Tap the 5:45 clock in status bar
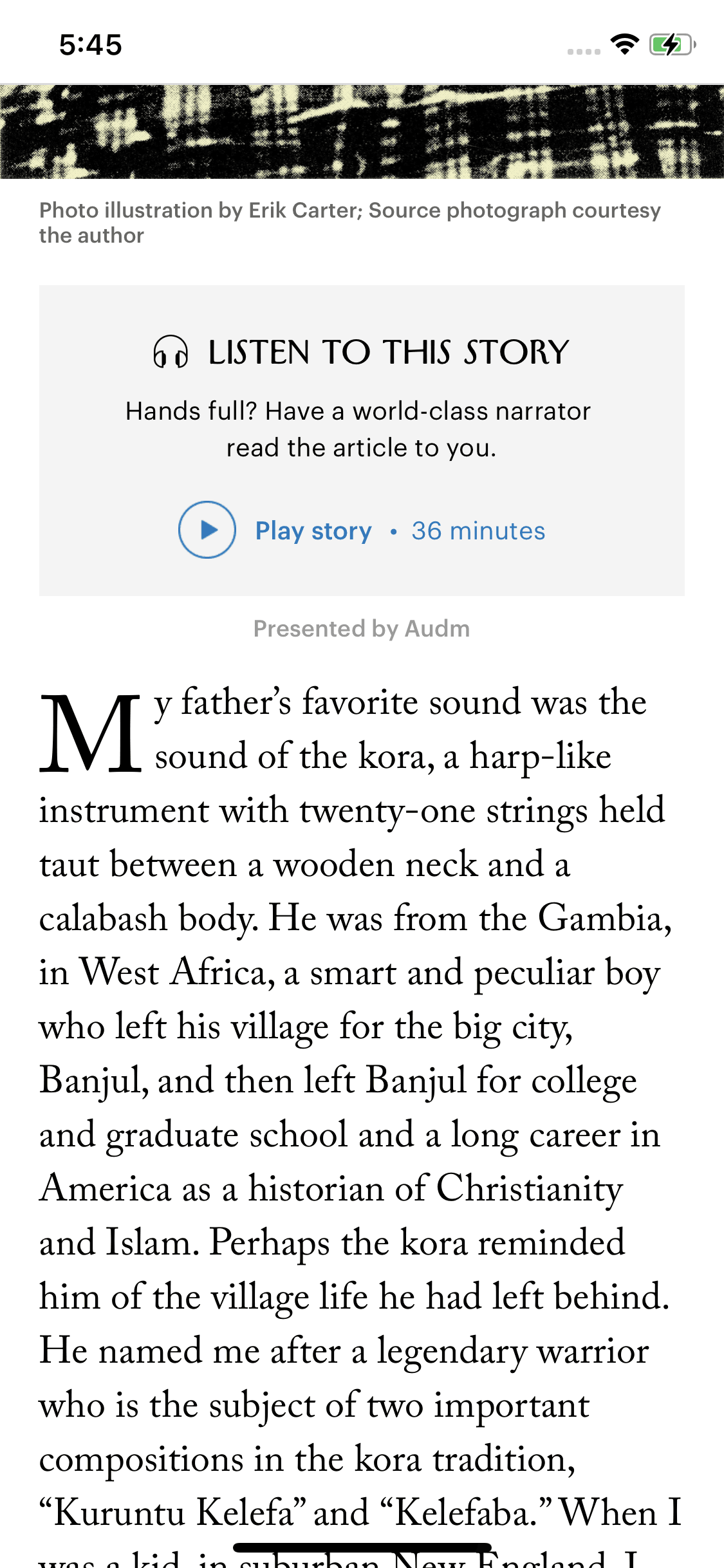The height and width of the screenshot is (1568, 724). pyautogui.click(x=91, y=45)
